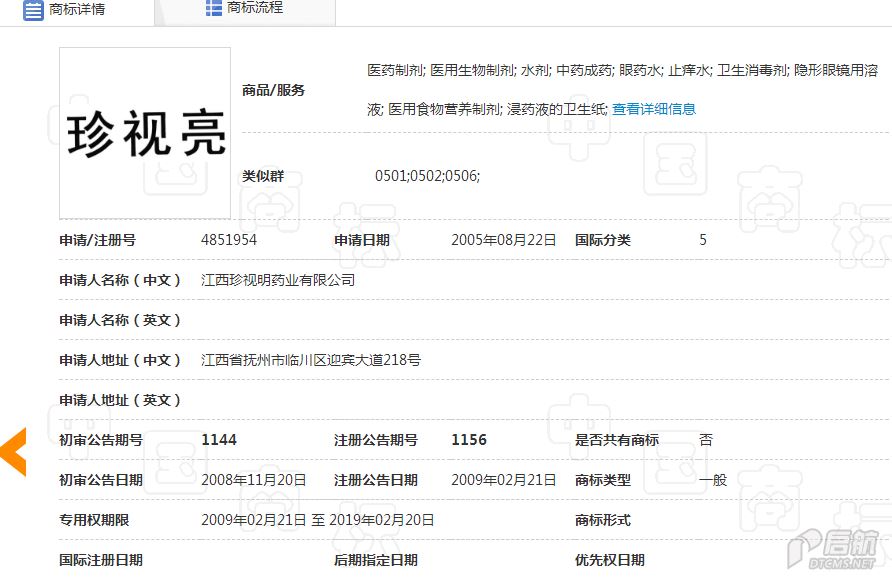
Task: Click the 是否共有商标 label
Action: click(617, 440)
